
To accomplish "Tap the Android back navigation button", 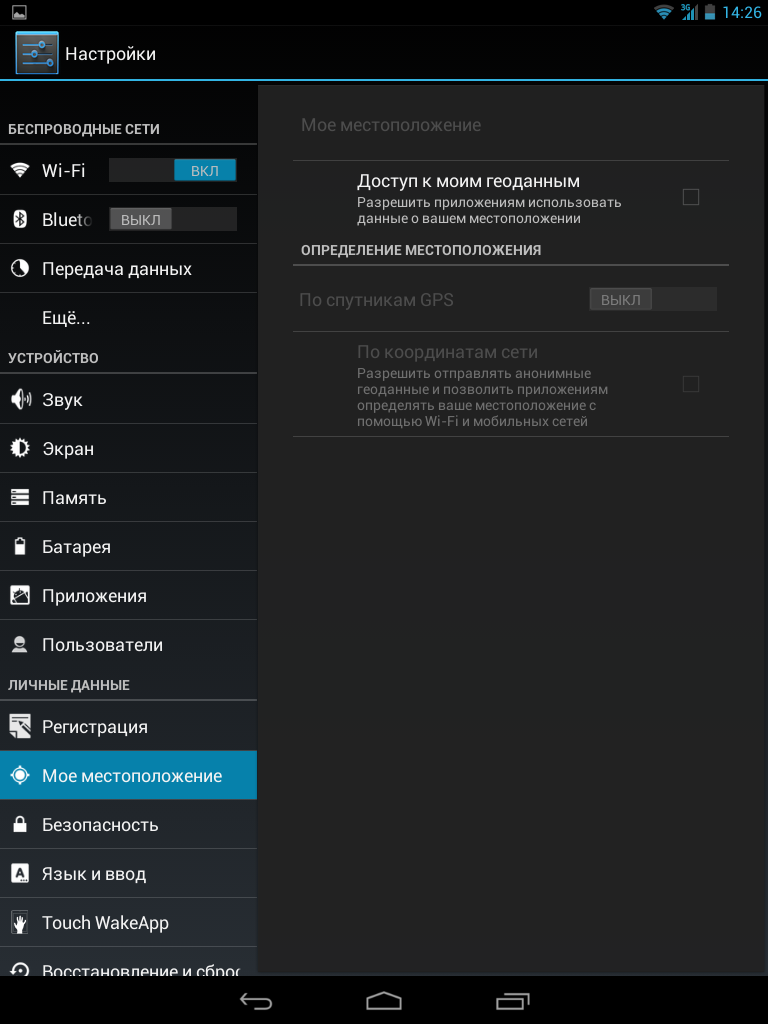I will pos(256,1000).
